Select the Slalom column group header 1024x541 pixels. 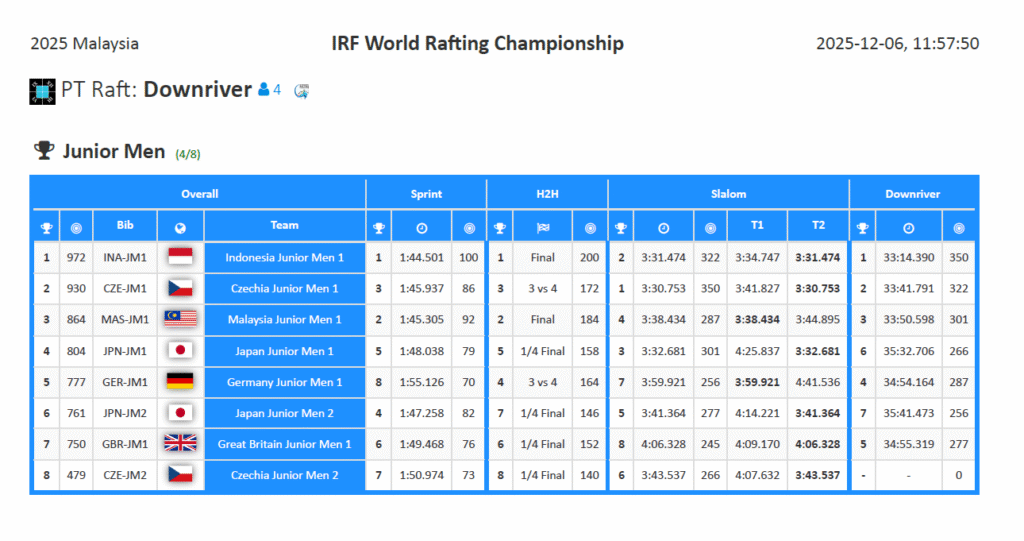pyautogui.click(x=728, y=194)
